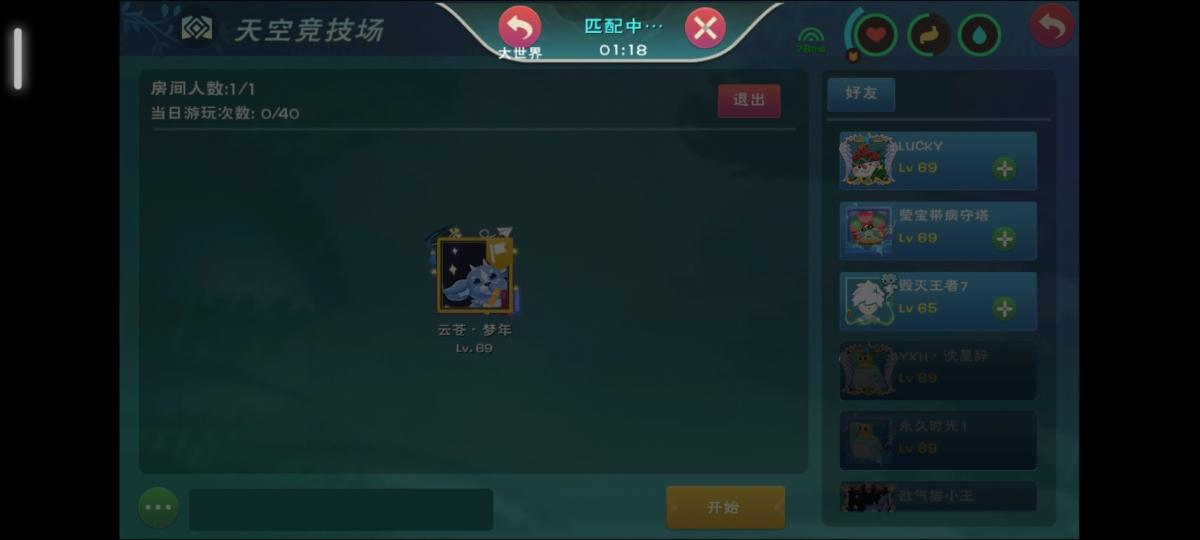Screen dimensions: 1200x540
Task: Tap the yellow arrow circular icon
Action: (929, 36)
